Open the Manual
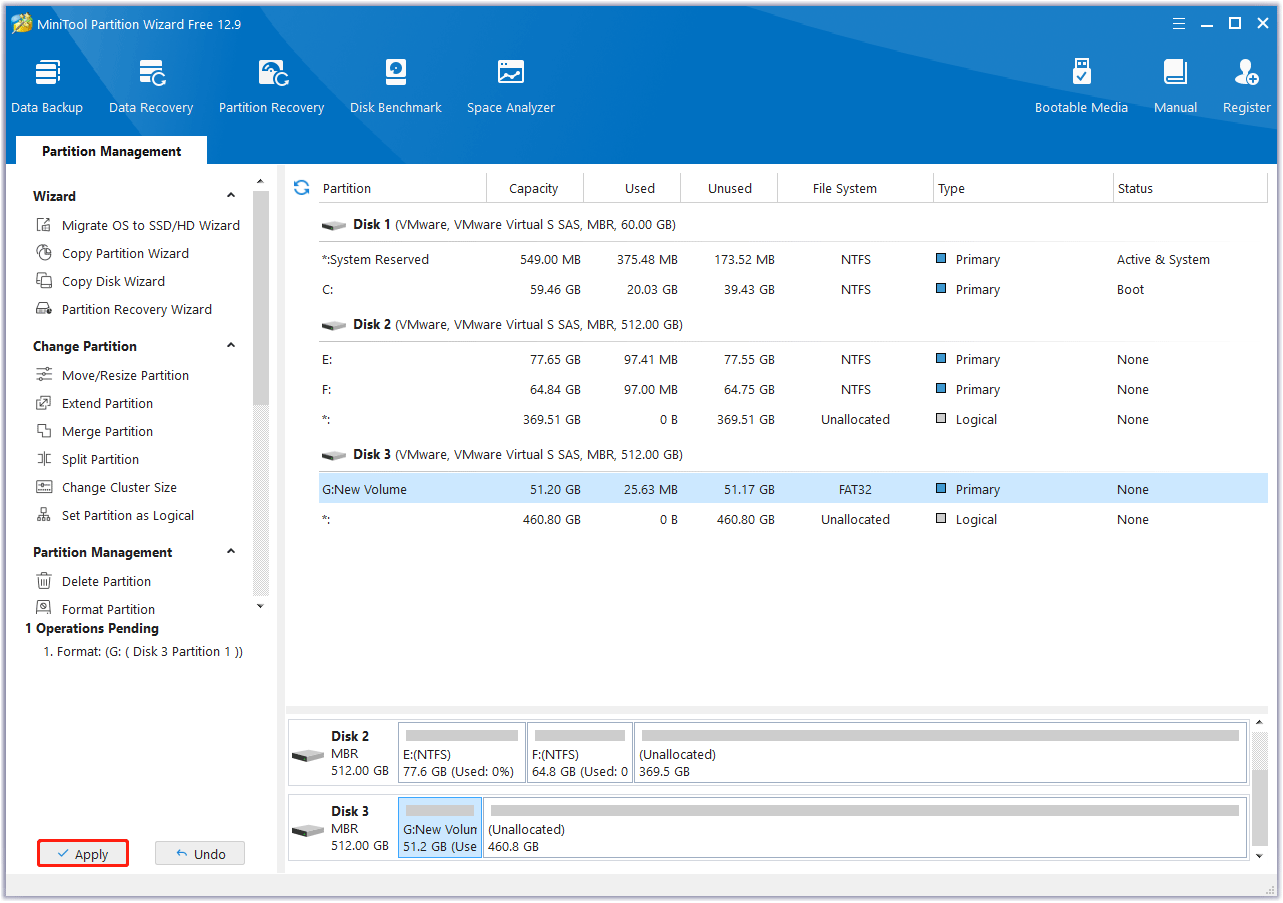The image size is (1283, 903). (1175, 86)
